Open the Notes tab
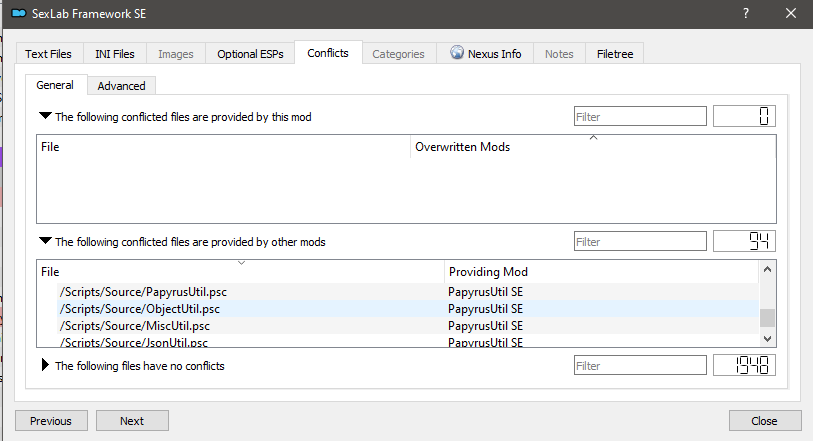 pyautogui.click(x=559, y=54)
